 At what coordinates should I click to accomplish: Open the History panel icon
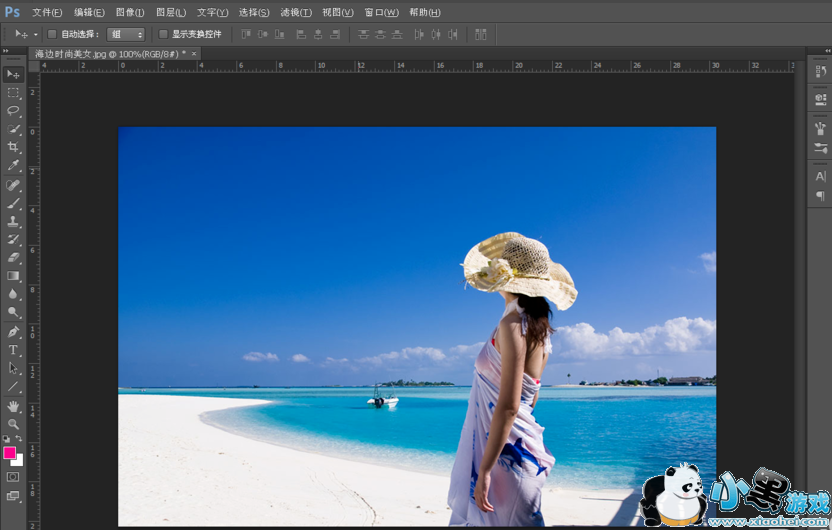click(821, 72)
